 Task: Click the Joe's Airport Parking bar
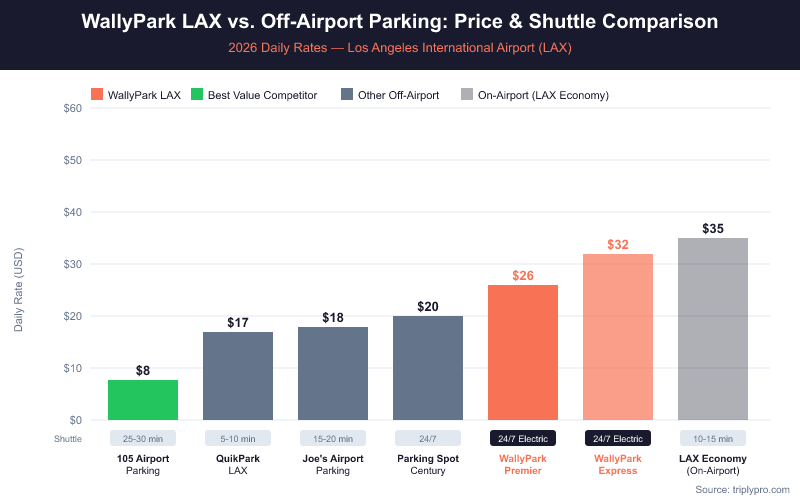tap(333, 373)
